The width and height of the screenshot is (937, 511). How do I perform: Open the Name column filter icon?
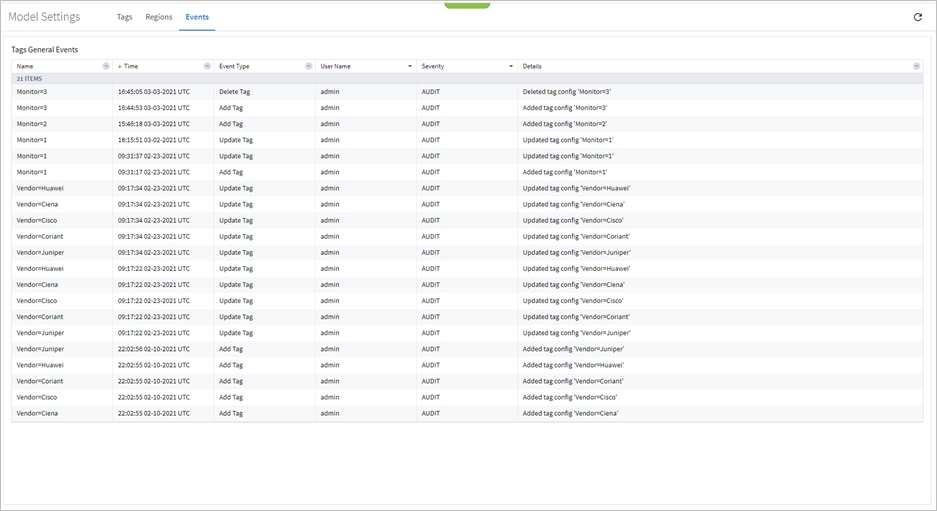pos(106,66)
